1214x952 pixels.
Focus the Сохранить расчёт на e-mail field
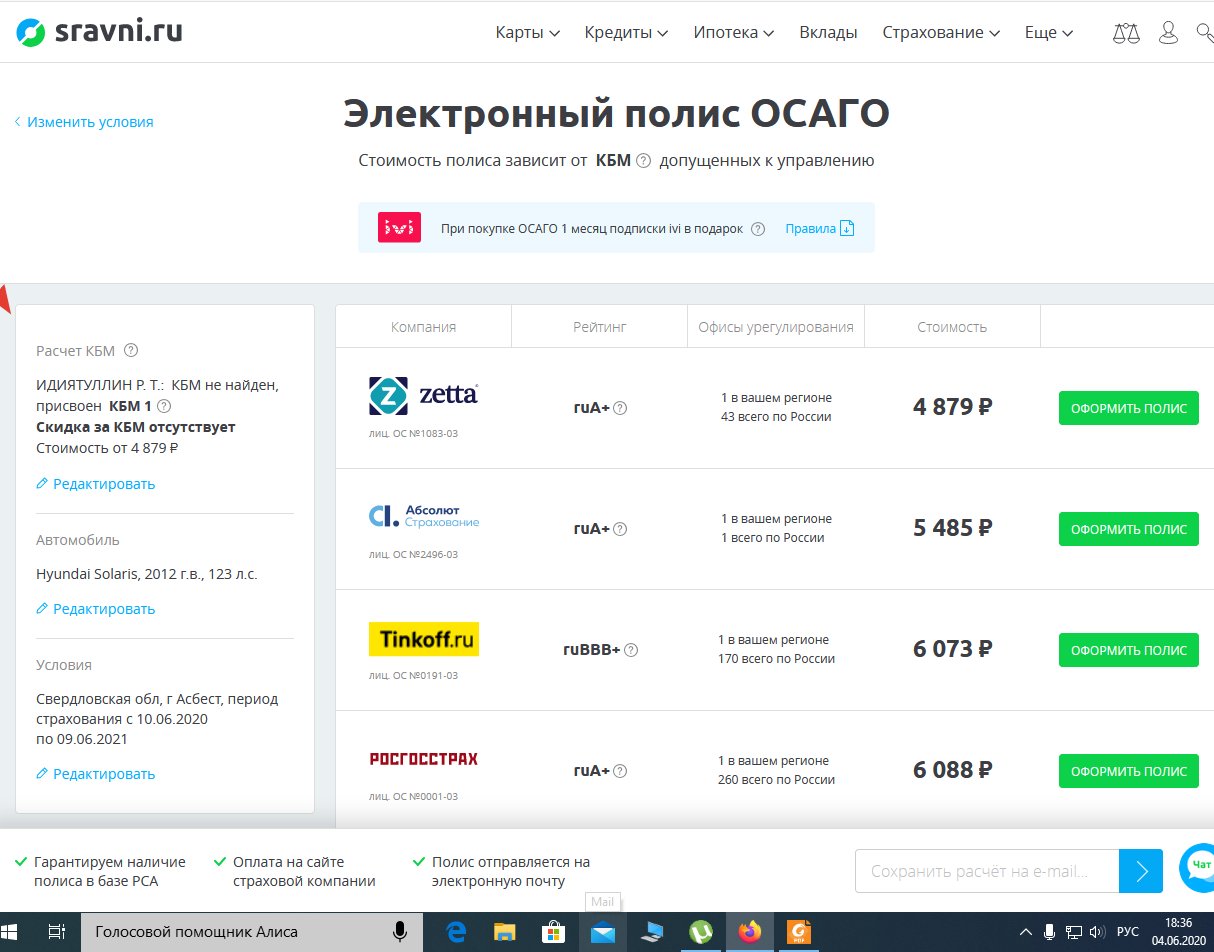pyautogui.click(x=987, y=871)
